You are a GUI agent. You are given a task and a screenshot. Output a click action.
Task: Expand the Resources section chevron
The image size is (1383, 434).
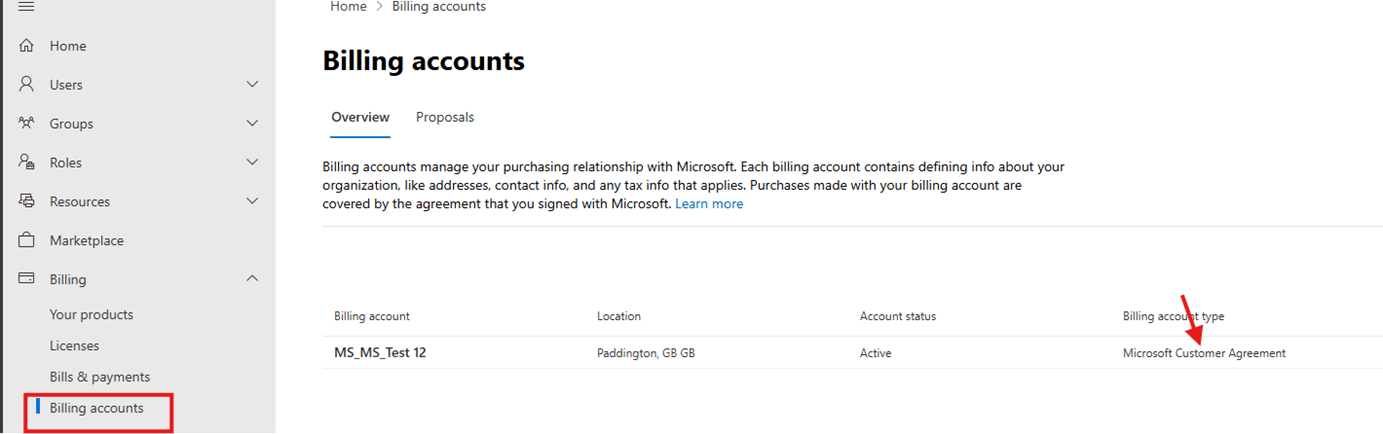tap(252, 202)
